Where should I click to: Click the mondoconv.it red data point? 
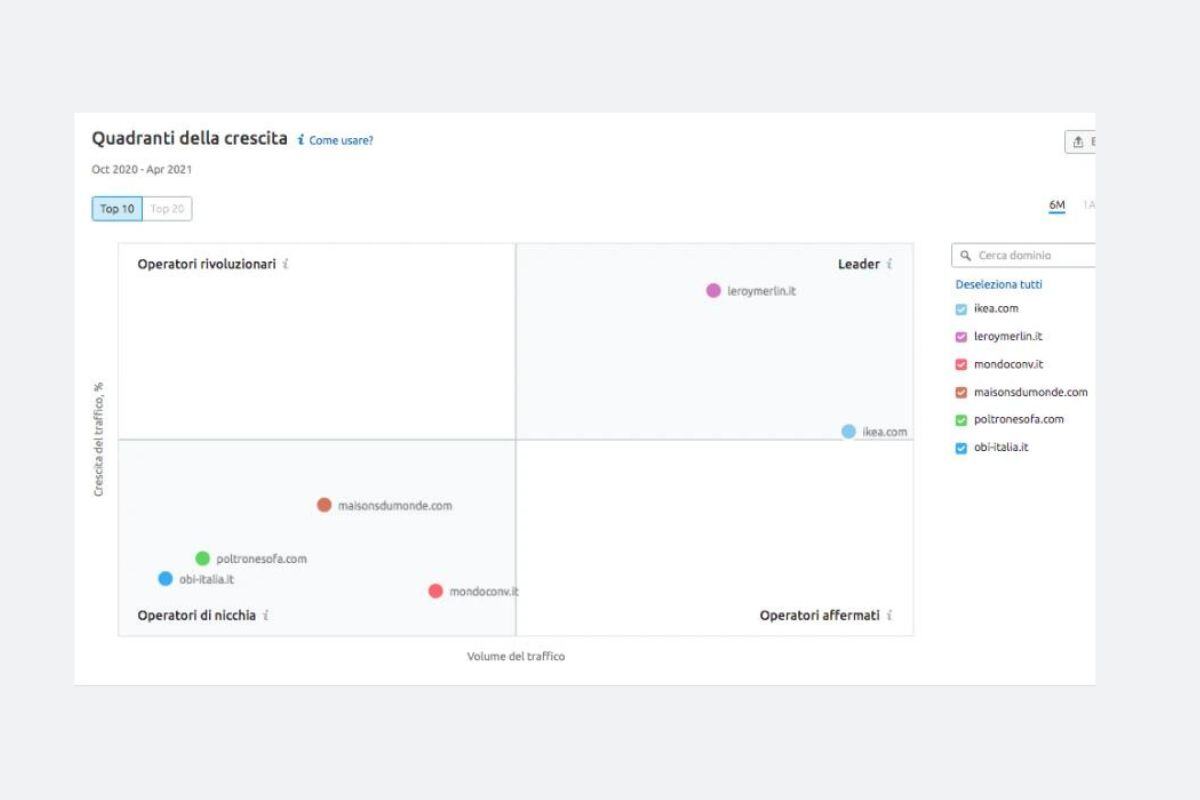click(x=436, y=591)
